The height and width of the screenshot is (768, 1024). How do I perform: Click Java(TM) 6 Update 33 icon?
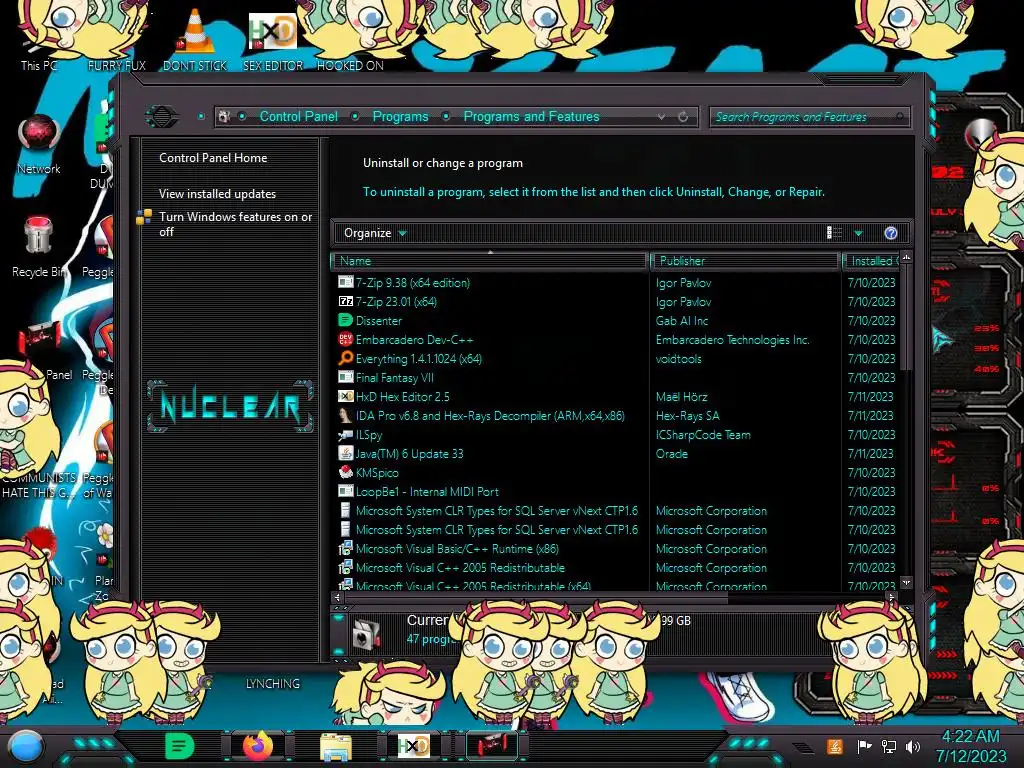coord(345,453)
